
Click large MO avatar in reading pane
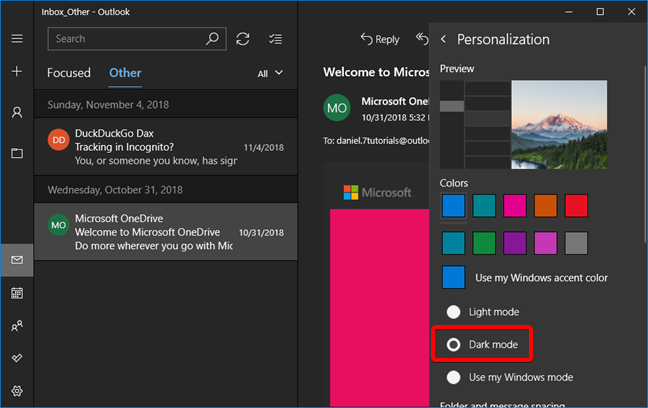[337, 108]
